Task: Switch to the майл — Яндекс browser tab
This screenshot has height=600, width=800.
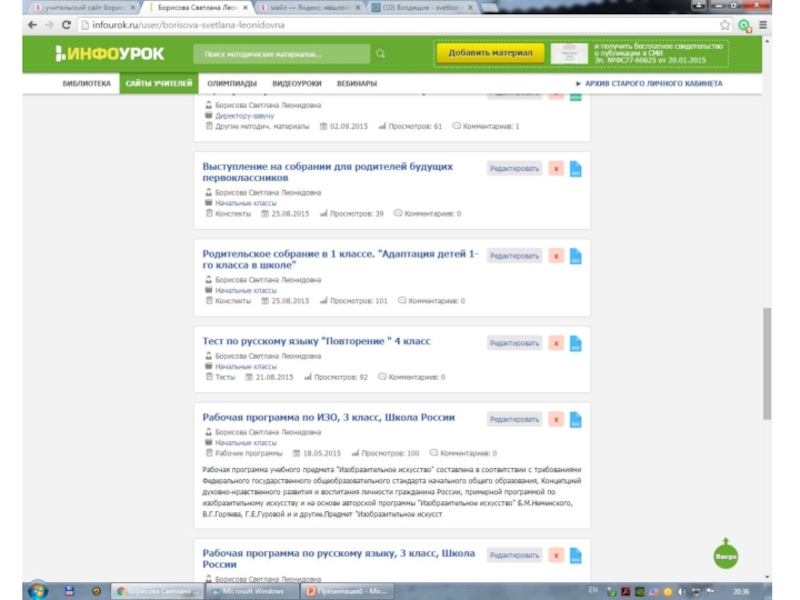Action: pyautogui.click(x=310, y=8)
